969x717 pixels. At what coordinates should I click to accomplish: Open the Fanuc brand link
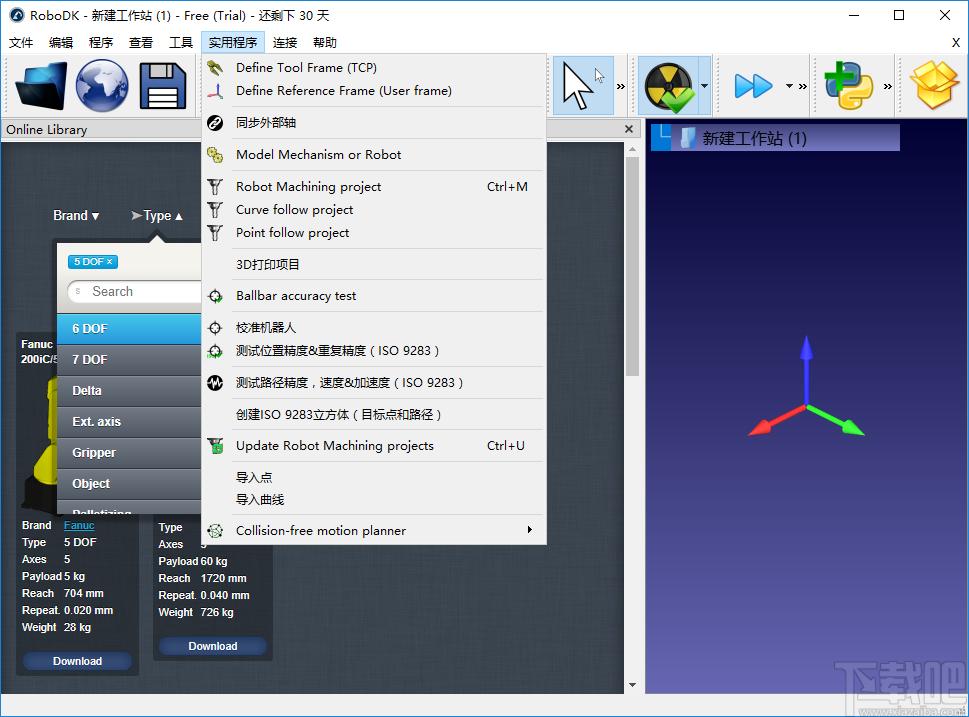click(x=79, y=525)
